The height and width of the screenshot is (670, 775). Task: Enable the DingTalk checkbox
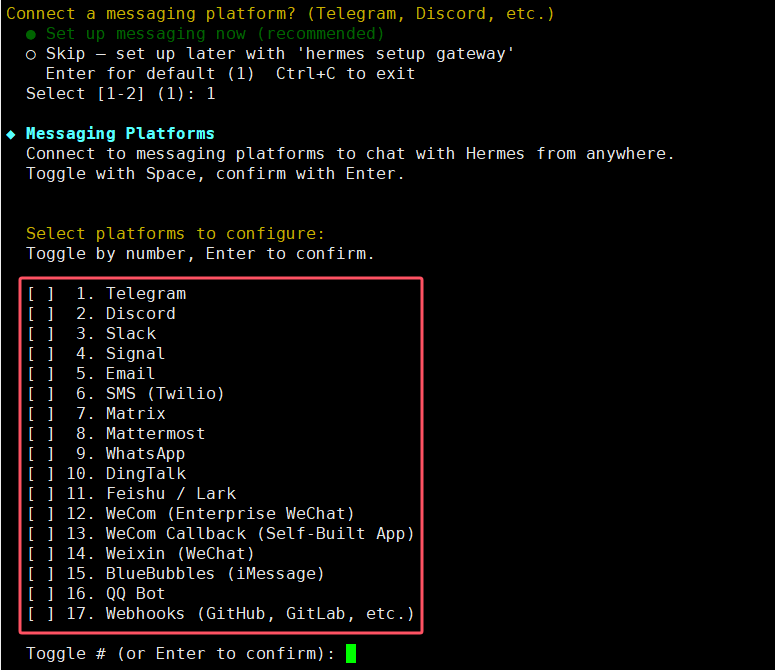(x=41, y=474)
